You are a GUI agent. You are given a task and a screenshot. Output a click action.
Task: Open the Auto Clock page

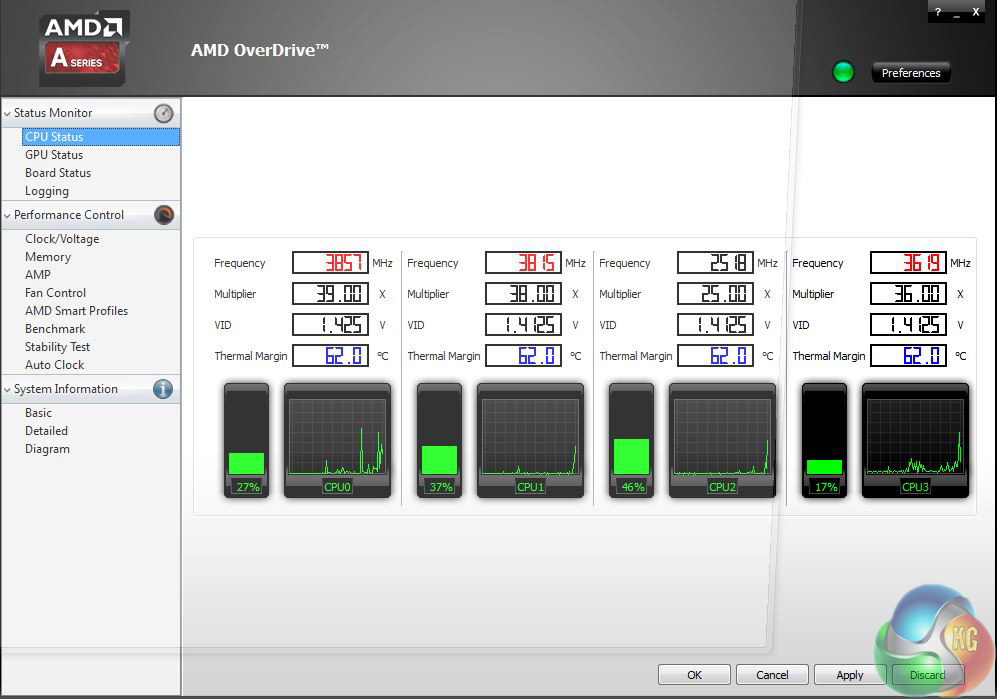pos(54,364)
